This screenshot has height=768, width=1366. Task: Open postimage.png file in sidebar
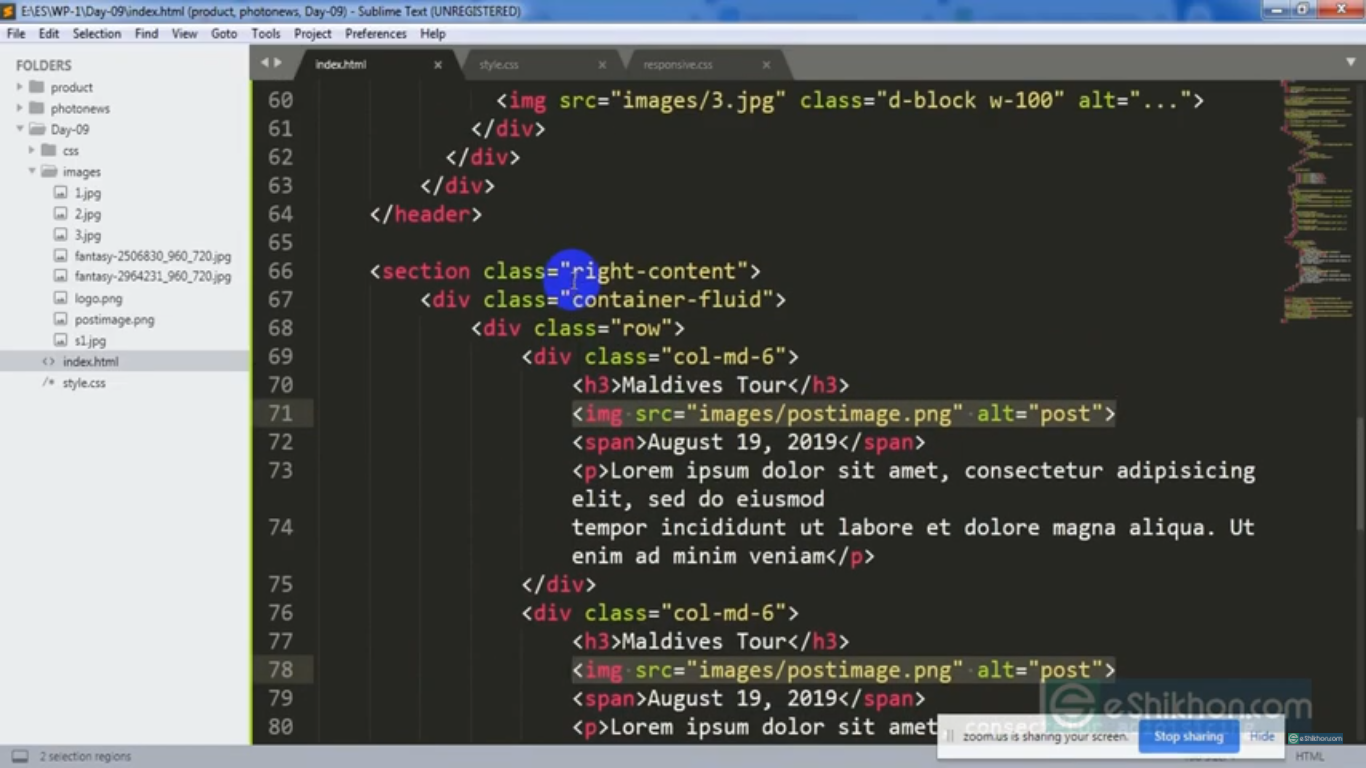(x=114, y=320)
